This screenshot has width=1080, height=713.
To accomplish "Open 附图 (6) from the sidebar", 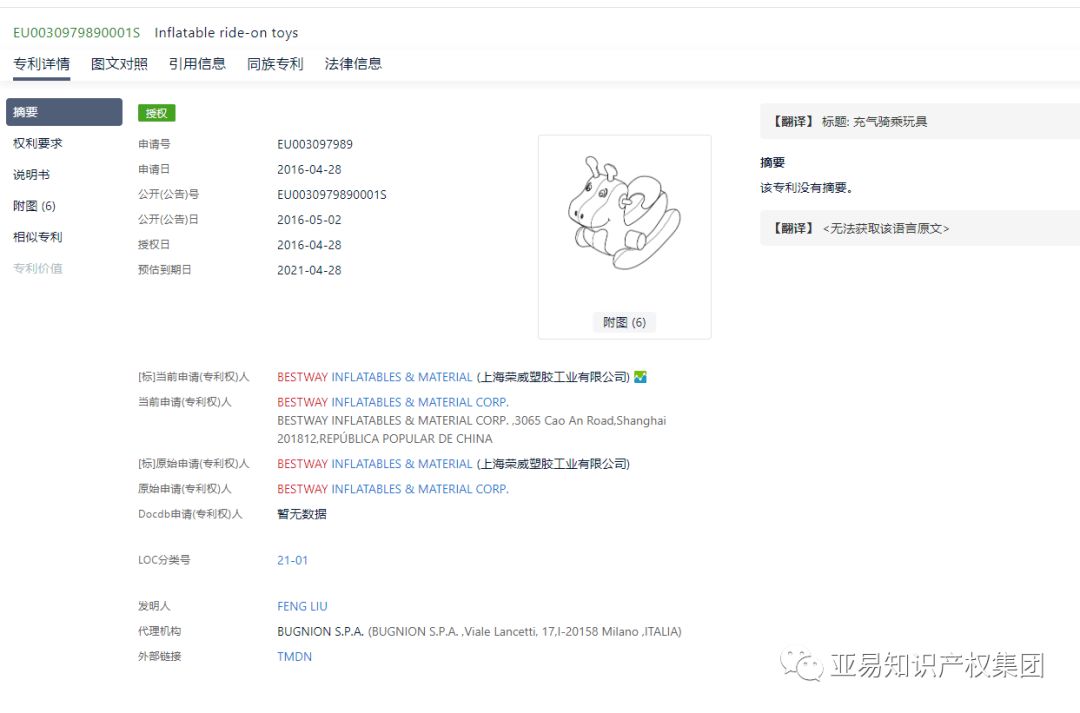I will click(36, 205).
